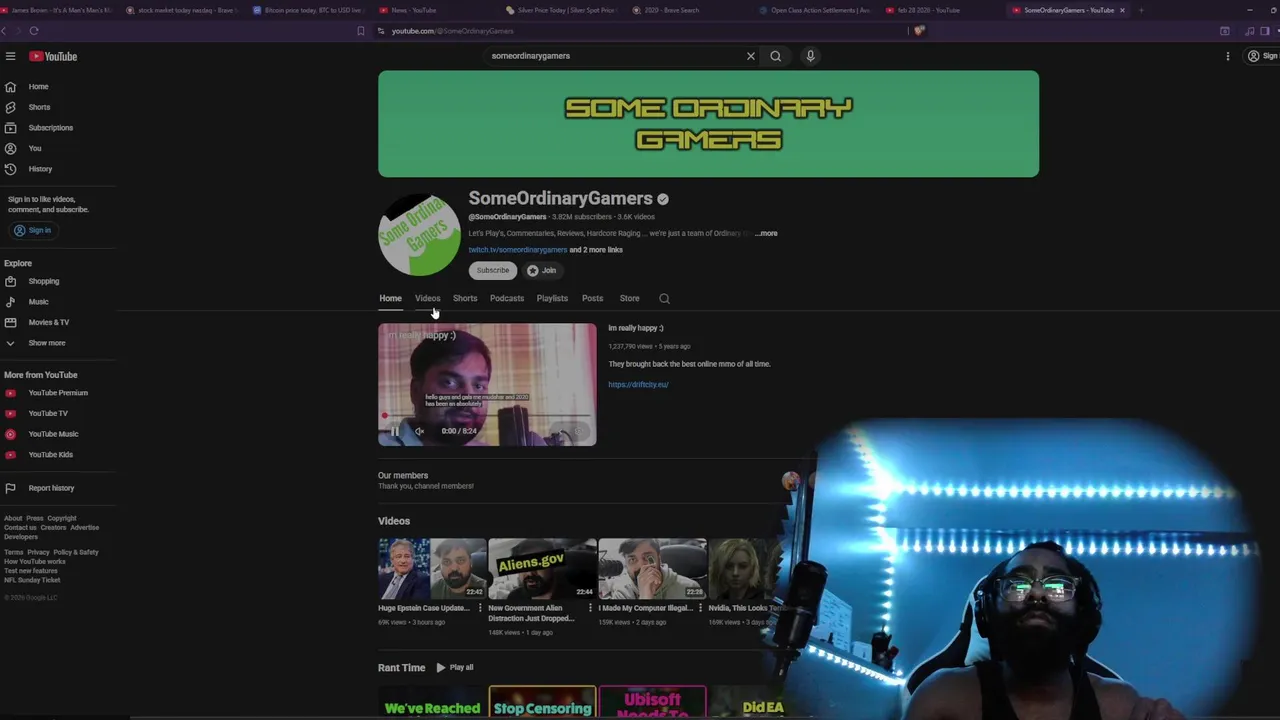This screenshot has width=1280, height=720.
Task: Click the sidebar Sign in button
Action: 32,230
